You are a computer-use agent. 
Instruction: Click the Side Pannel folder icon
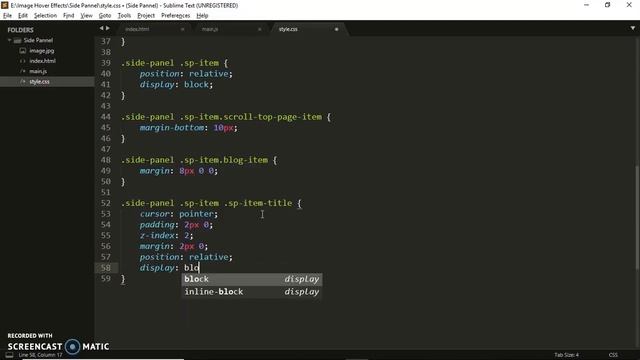[17, 40]
